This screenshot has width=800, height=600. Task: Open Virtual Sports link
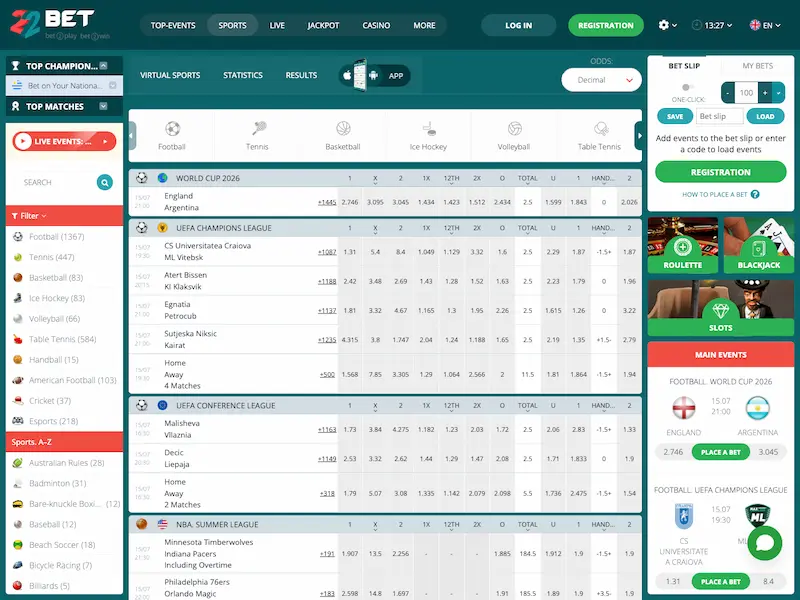(x=170, y=75)
